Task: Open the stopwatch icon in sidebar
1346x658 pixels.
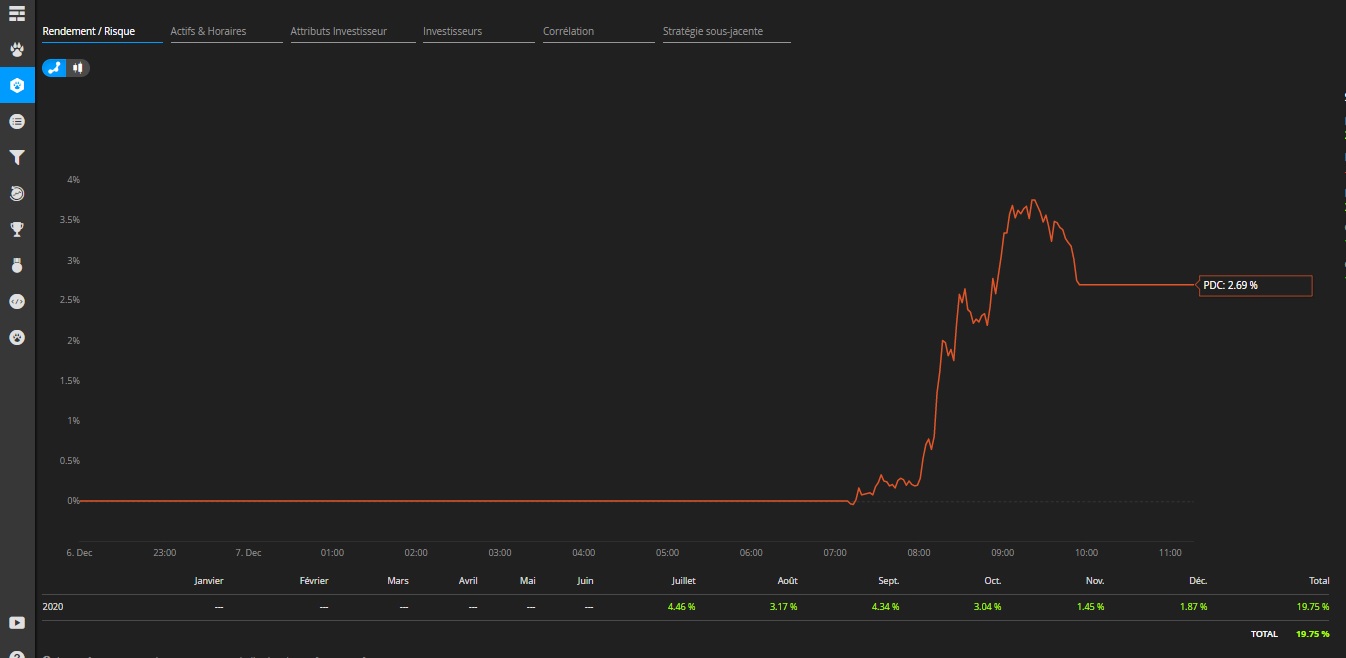Action: 17,193
